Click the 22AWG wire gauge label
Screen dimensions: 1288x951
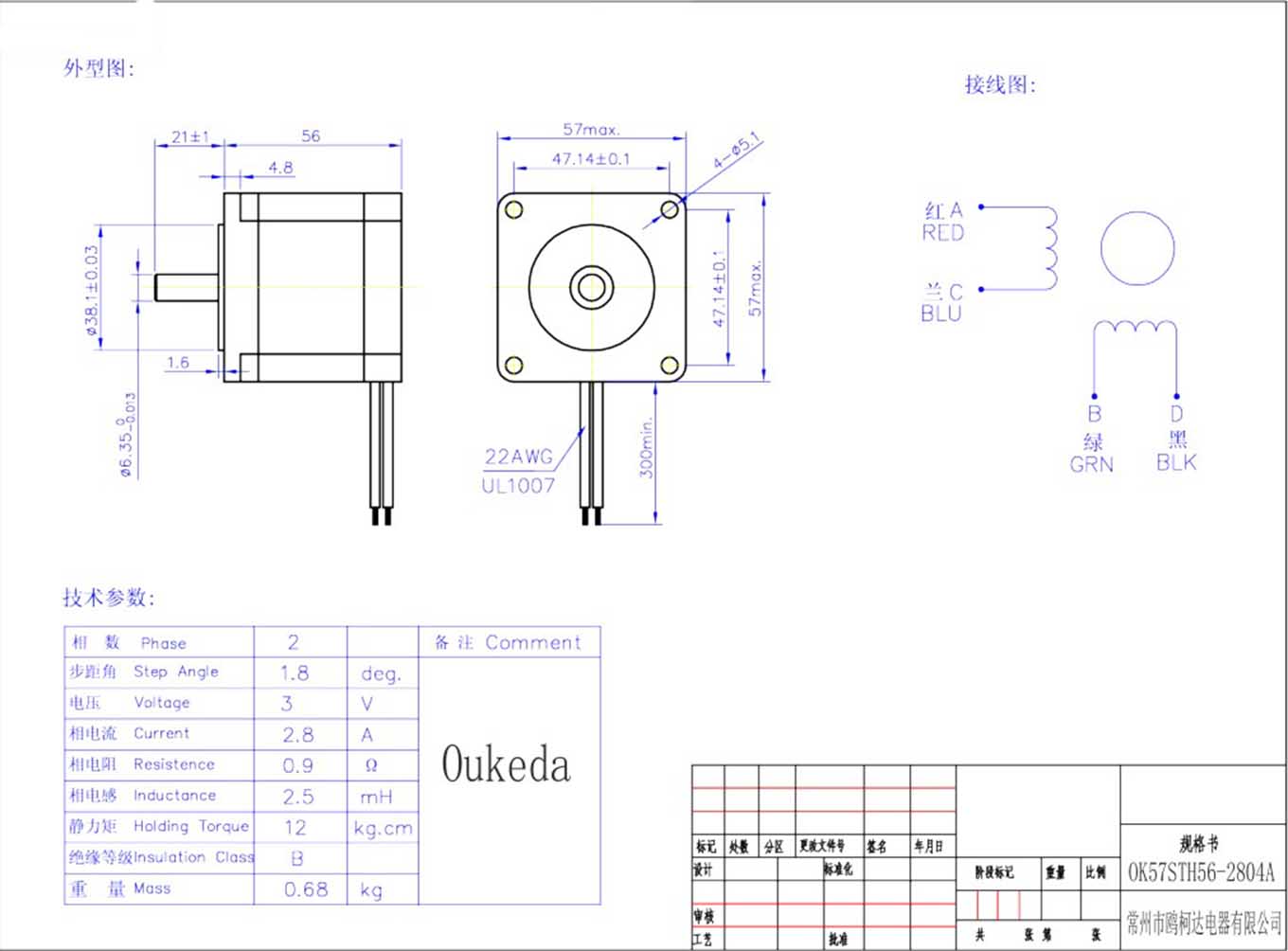(x=518, y=457)
